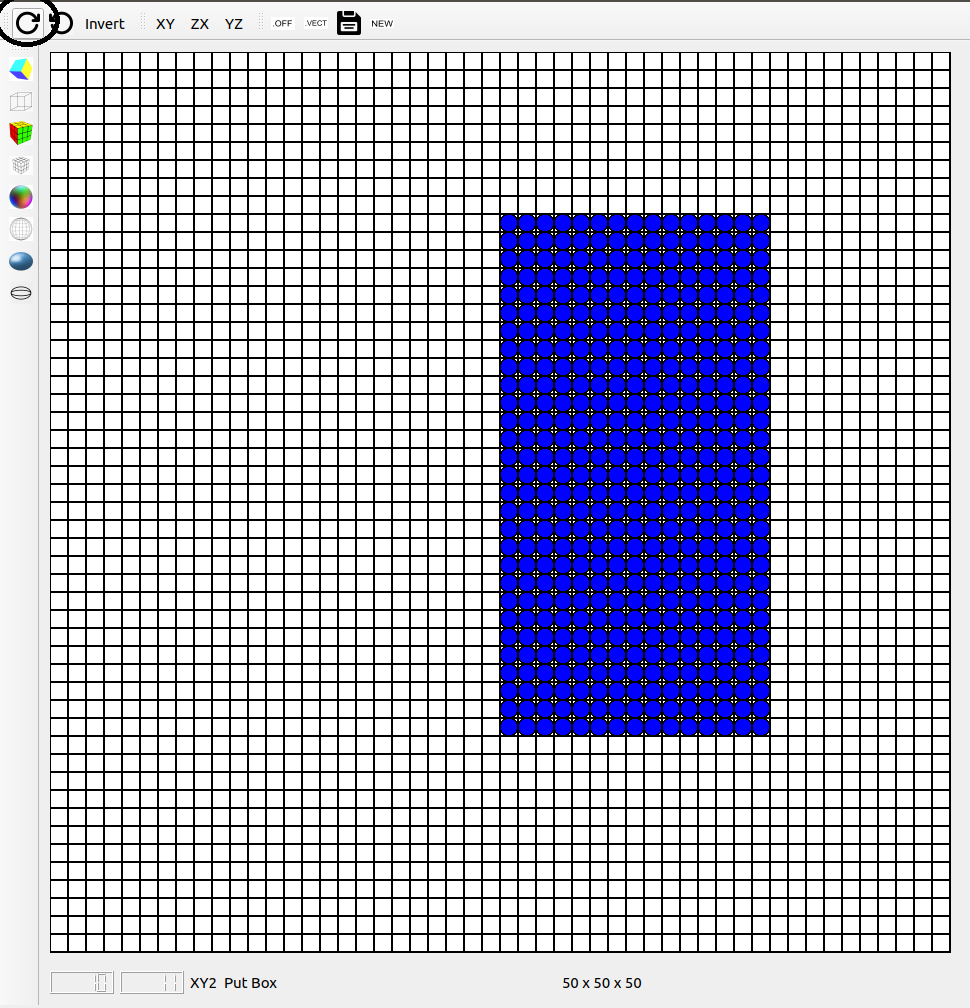Select the wireframe voxel grid cube tool
The image size is (970, 1008).
pyautogui.click(x=20, y=165)
